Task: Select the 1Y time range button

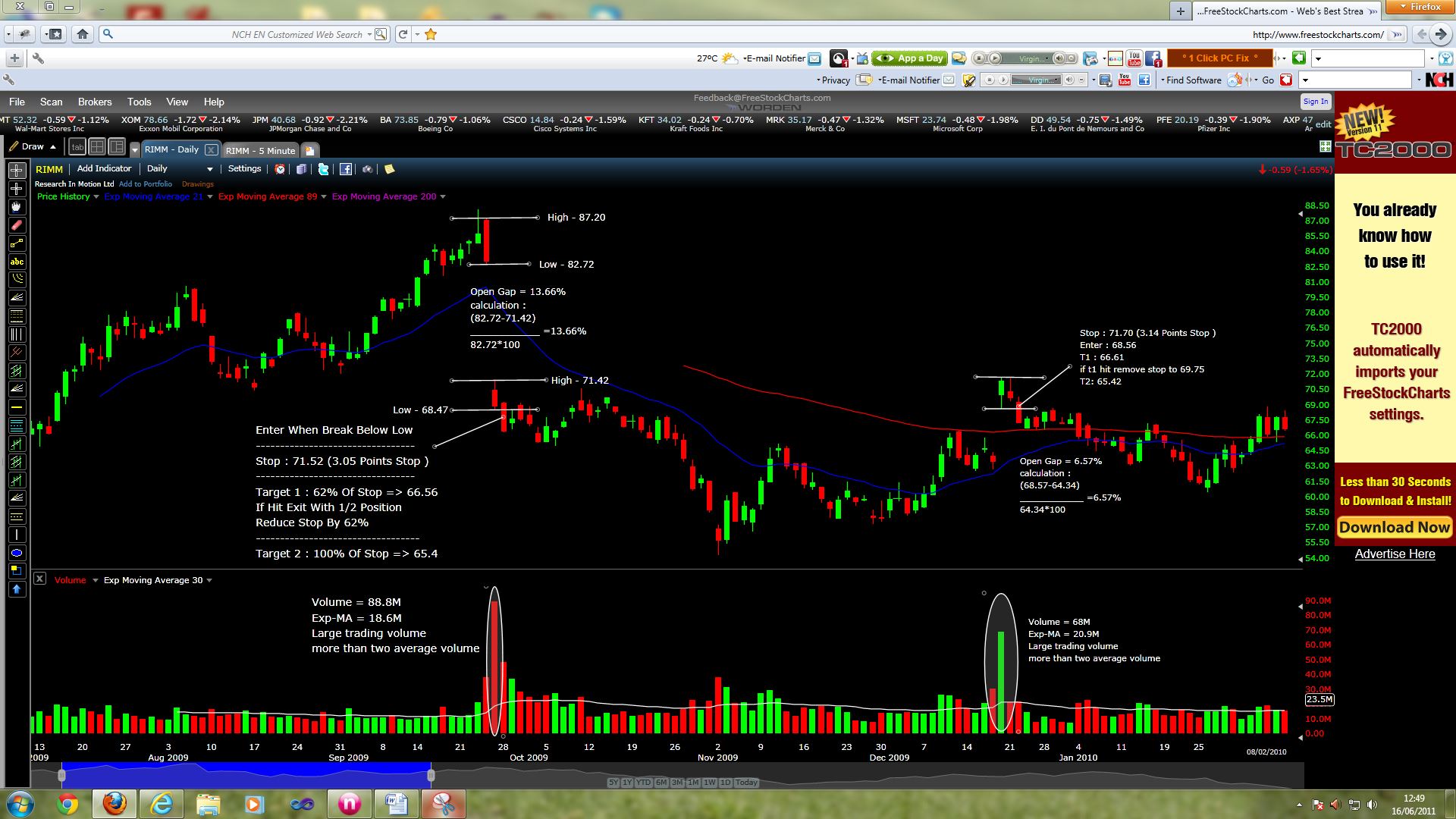Action: [x=627, y=783]
